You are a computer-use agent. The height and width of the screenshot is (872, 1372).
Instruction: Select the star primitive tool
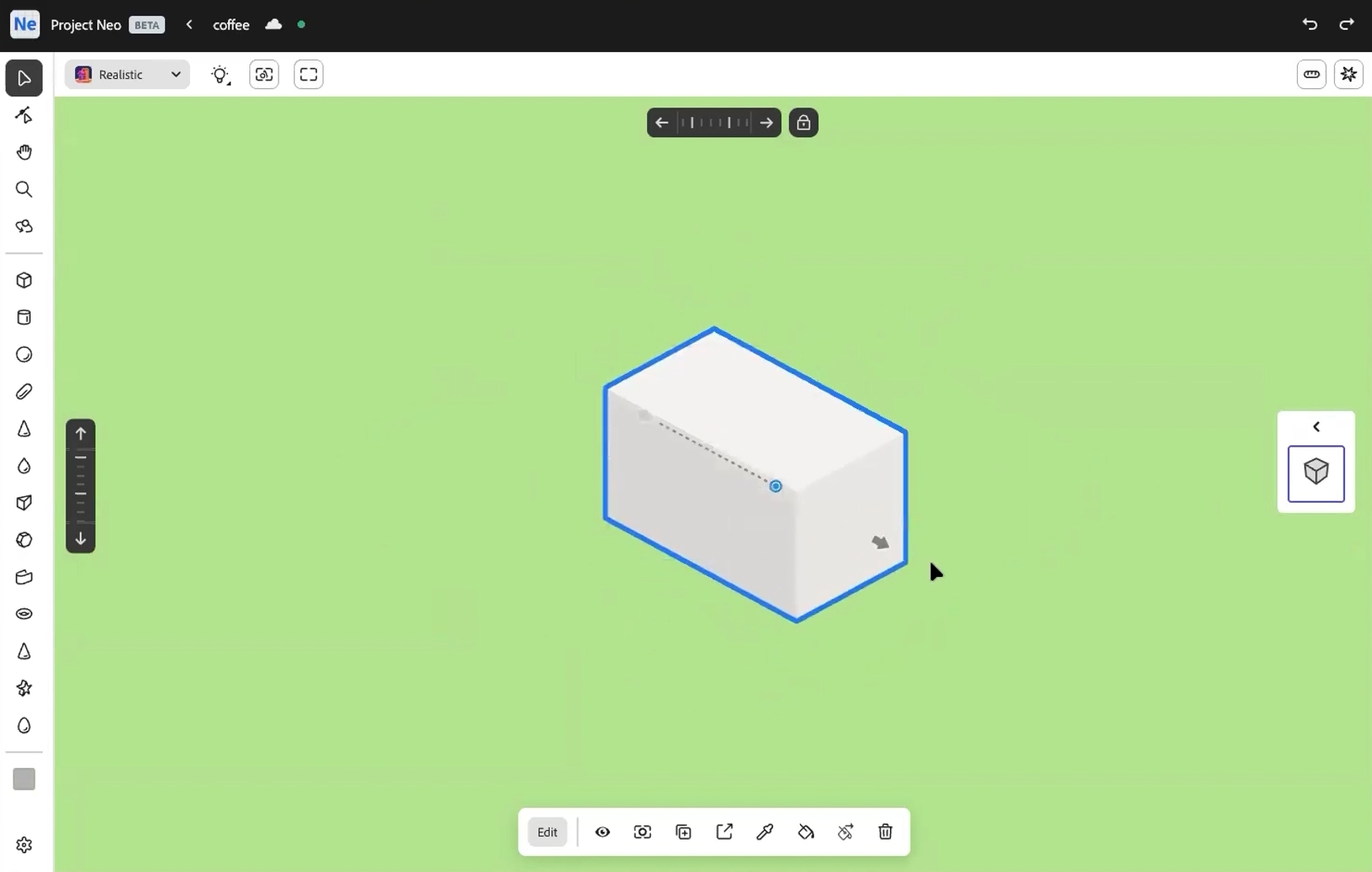pos(24,689)
